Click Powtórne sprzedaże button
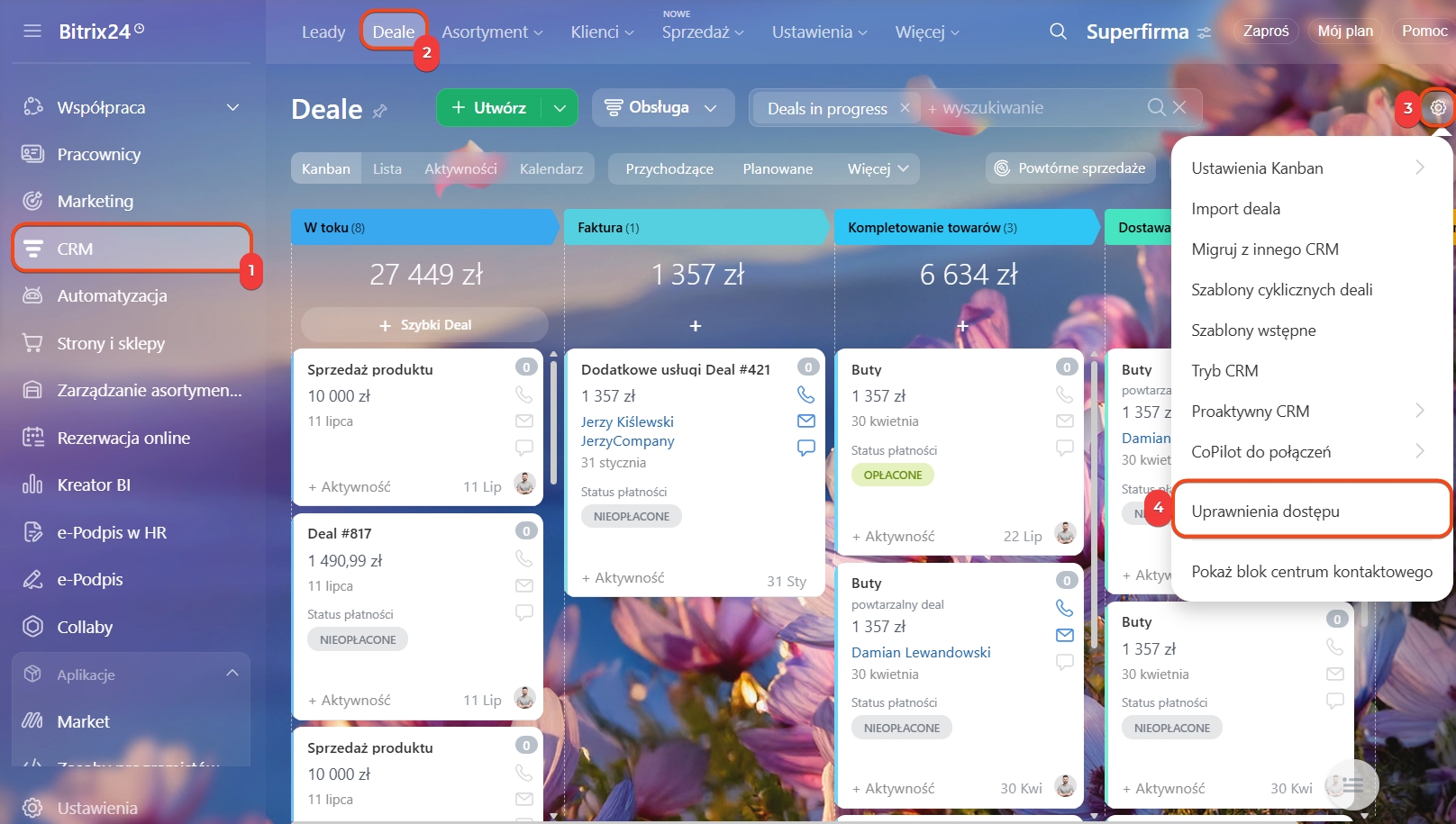This screenshot has height=824, width=1456. click(1070, 168)
